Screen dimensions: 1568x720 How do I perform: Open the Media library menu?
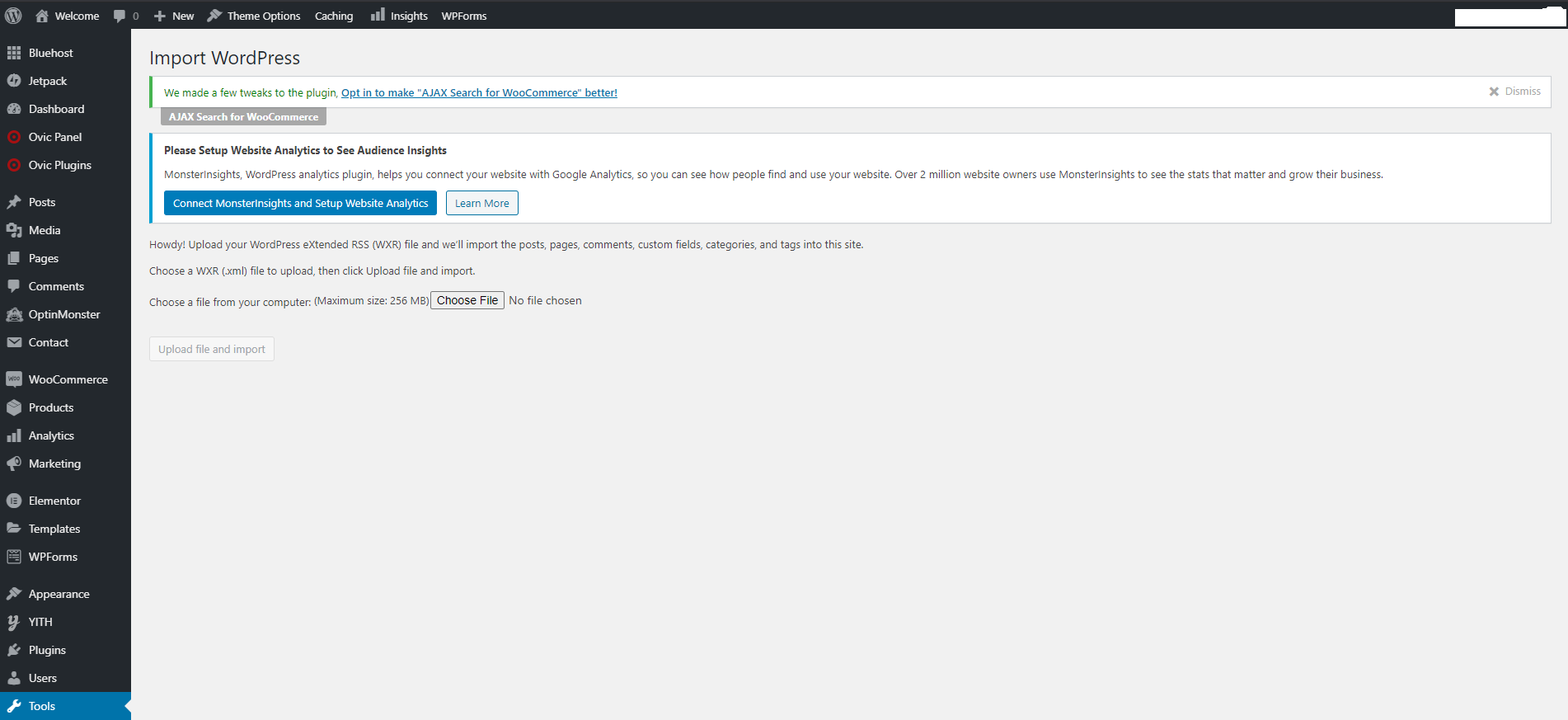[65, 230]
